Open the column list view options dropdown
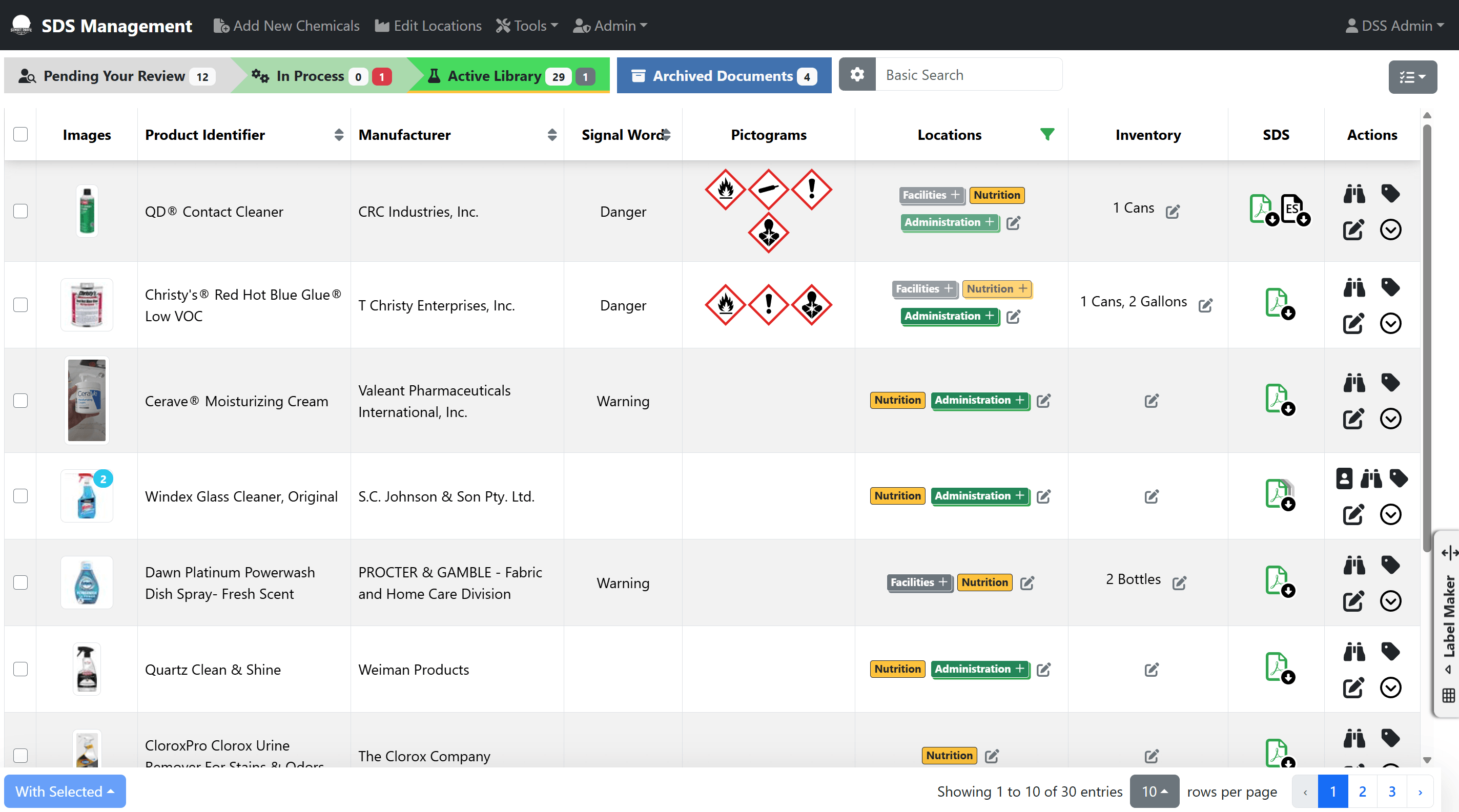This screenshot has width=1459, height=812. click(x=1412, y=77)
